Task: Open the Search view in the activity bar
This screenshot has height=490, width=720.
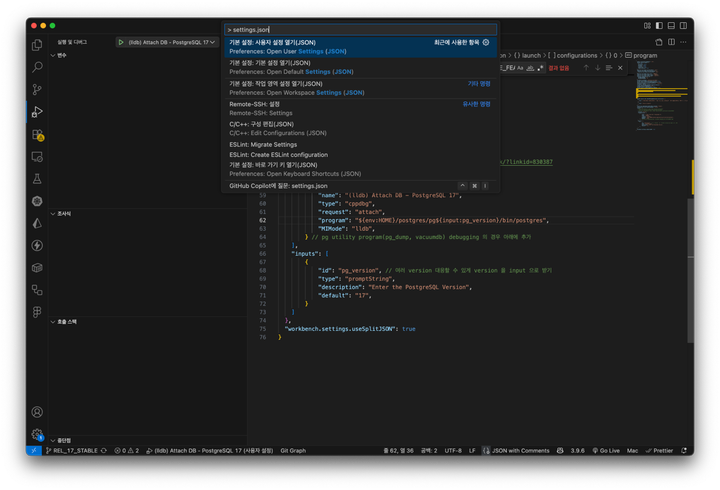Action: [37, 67]
